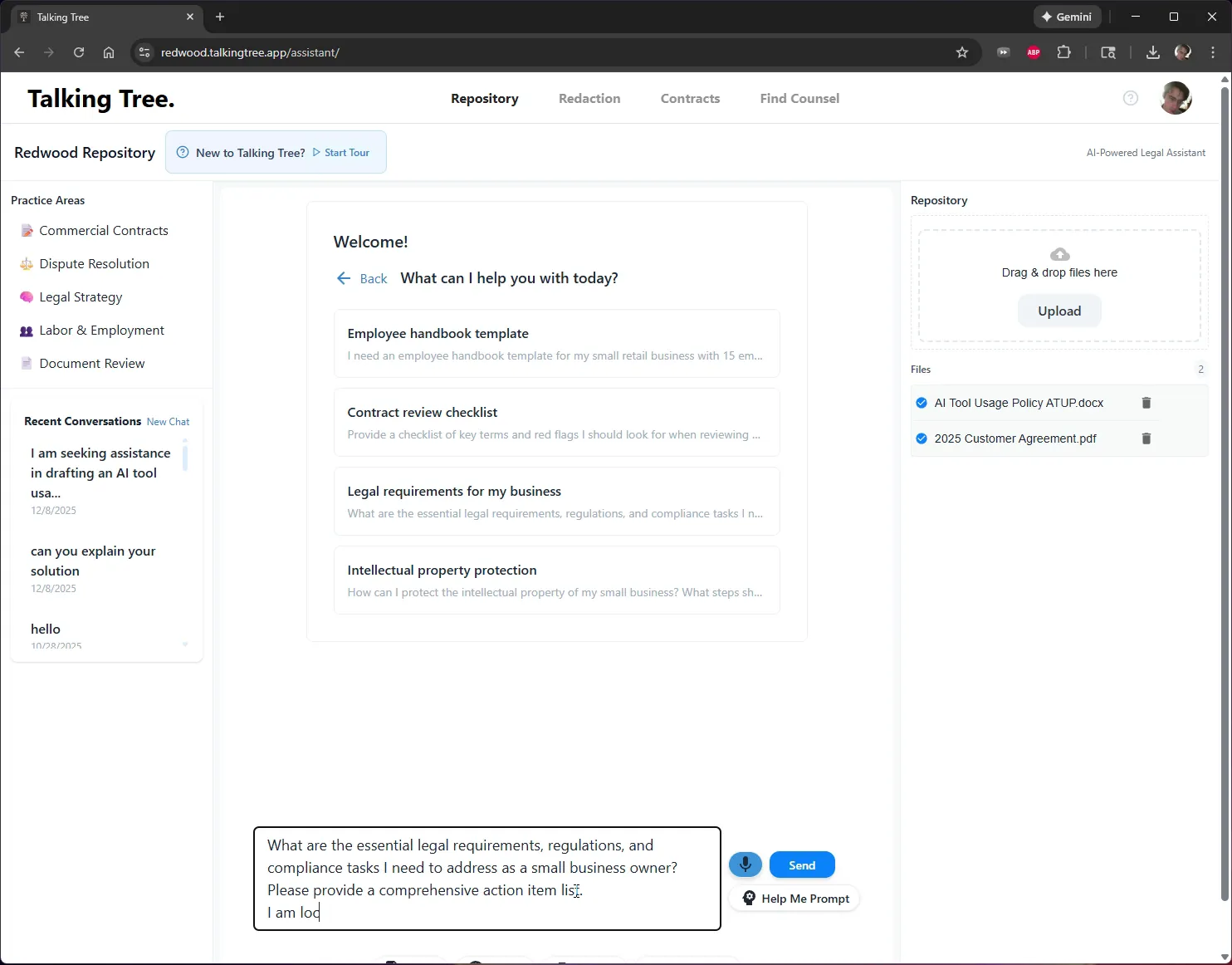Image resolution: width=1232 pixels, height=965 pixels.
Task: Open the Redaction tab
Action: [x=589, y=98]
